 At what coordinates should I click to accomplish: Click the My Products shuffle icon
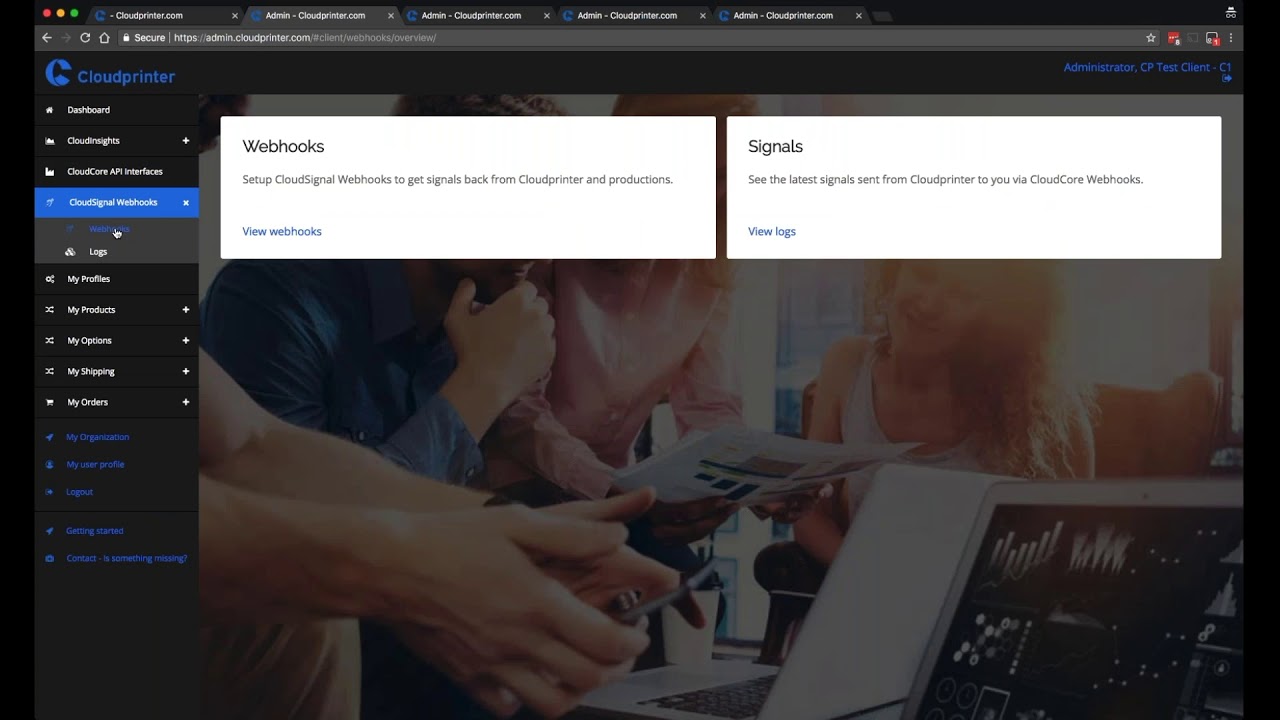(50, 310)
